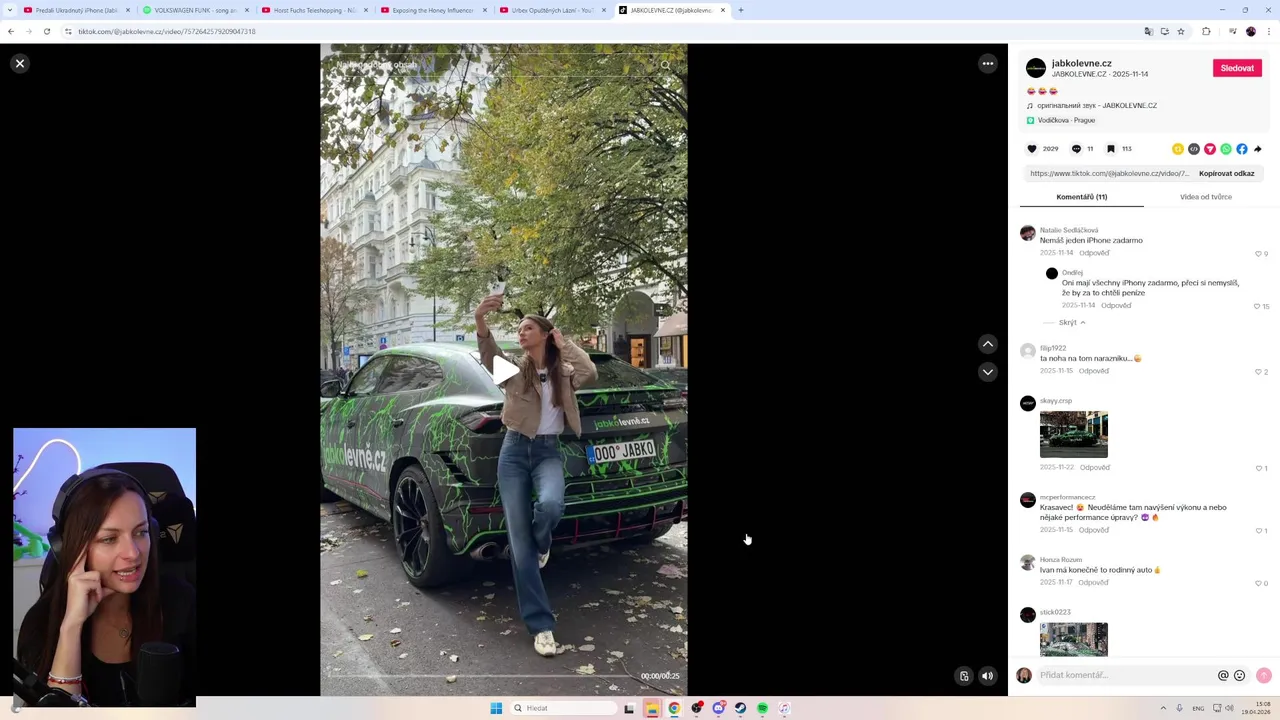This screenshot has width=1280, height=720.
Task: Open browser extensions puzzle icon
Action: pyautogui.click(x=1206, y=31)
